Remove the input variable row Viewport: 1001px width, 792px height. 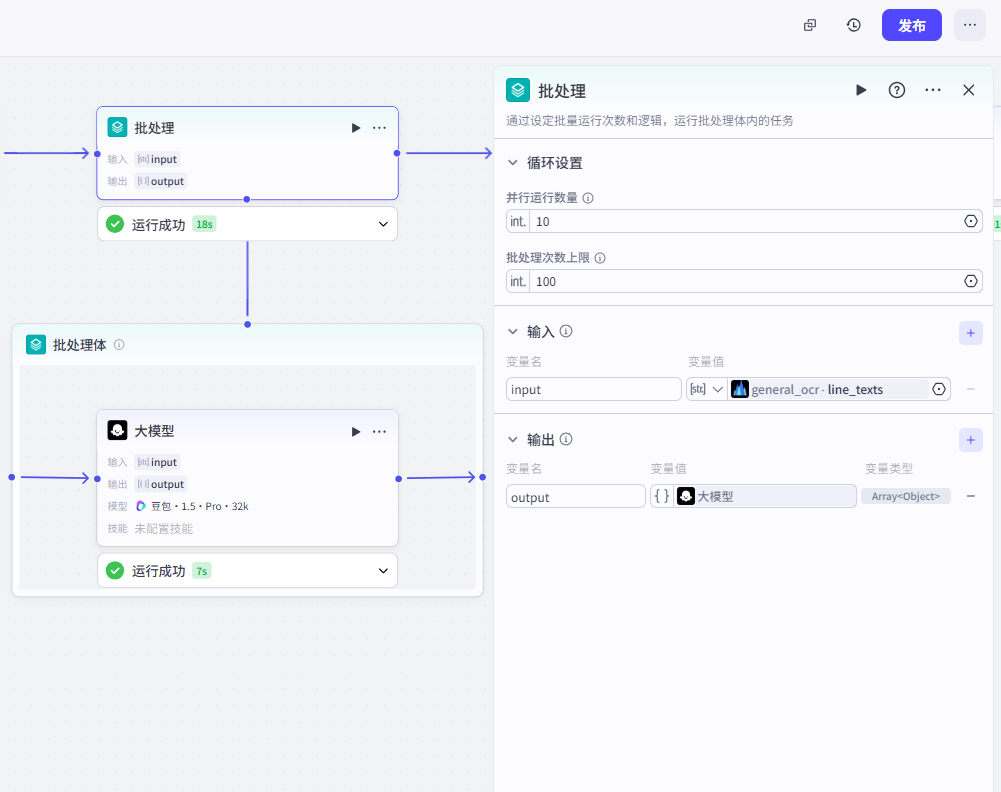(x=970, y=389)
